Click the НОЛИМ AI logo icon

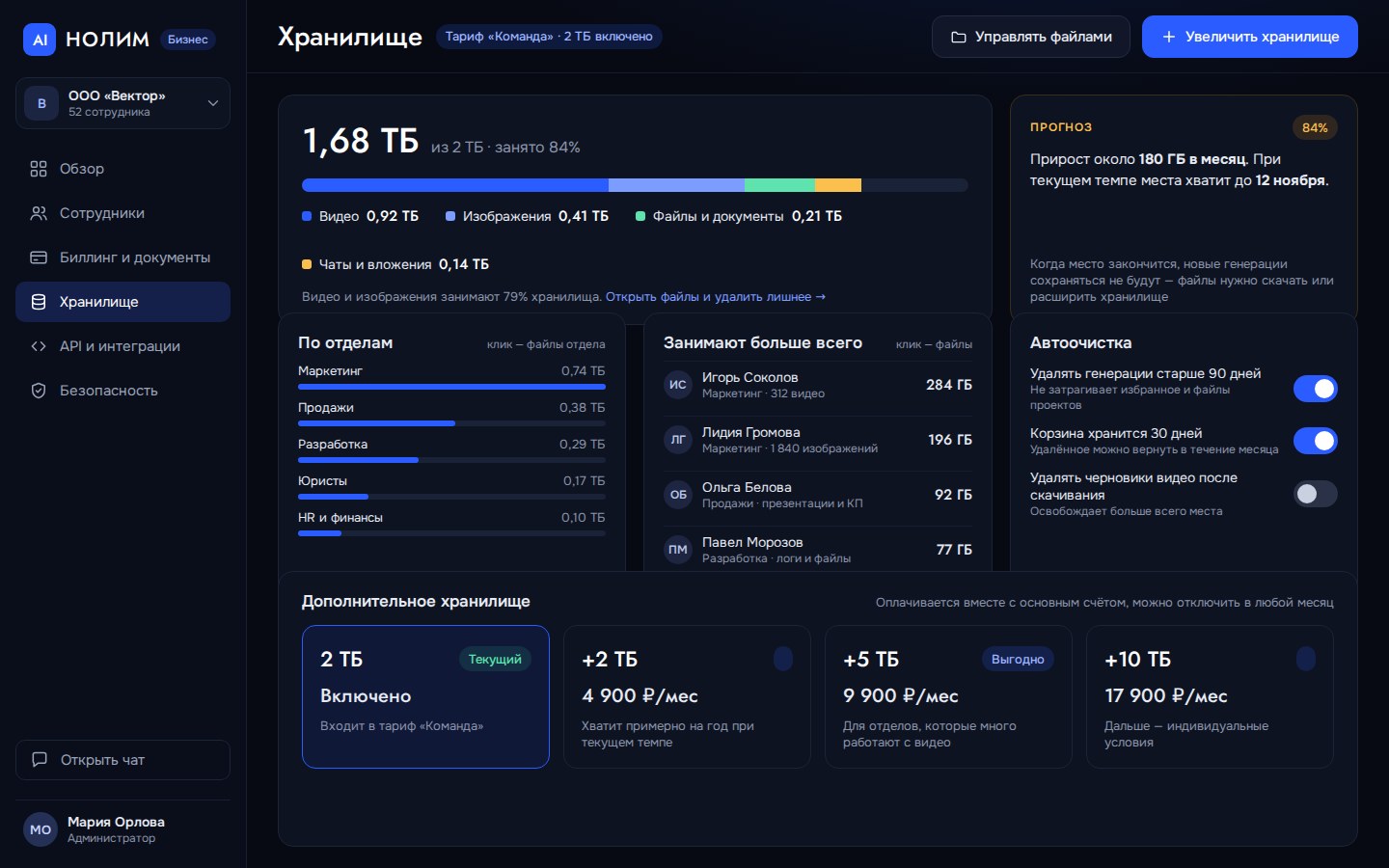point(40,40)
